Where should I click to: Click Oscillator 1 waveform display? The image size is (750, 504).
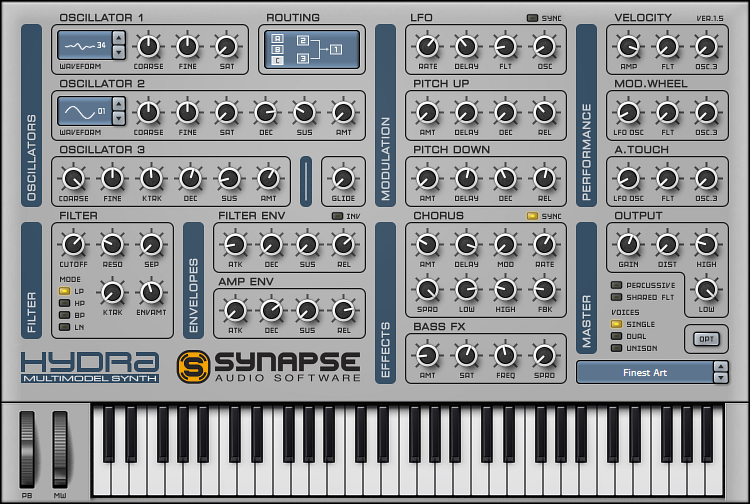tap(83, 45)
